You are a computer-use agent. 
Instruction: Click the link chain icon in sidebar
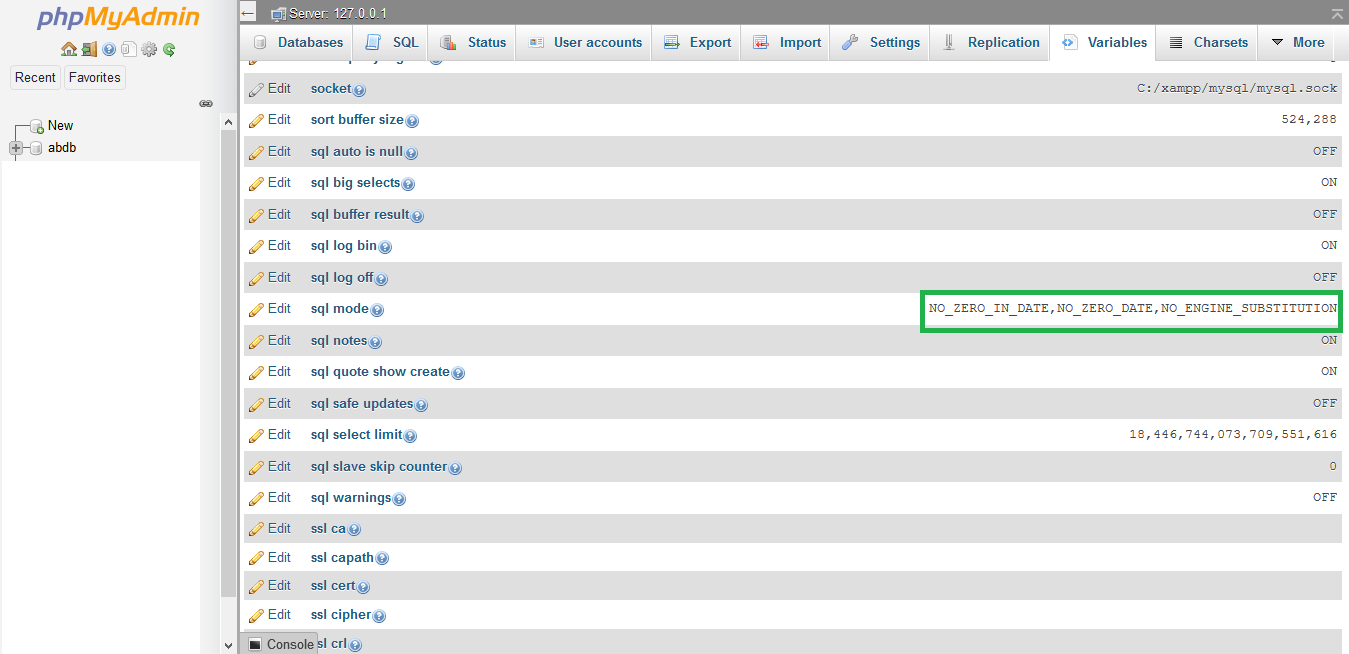(206, 103)
